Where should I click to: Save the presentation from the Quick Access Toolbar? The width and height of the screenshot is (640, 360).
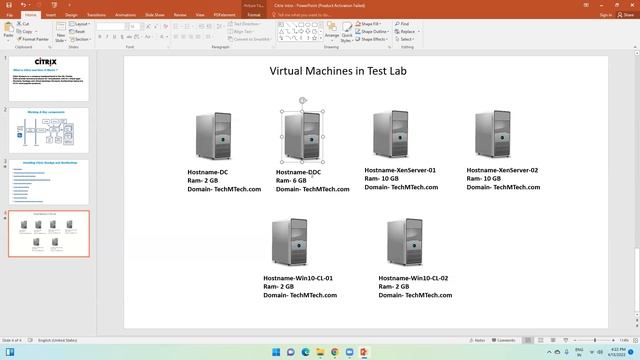[9, 5]
